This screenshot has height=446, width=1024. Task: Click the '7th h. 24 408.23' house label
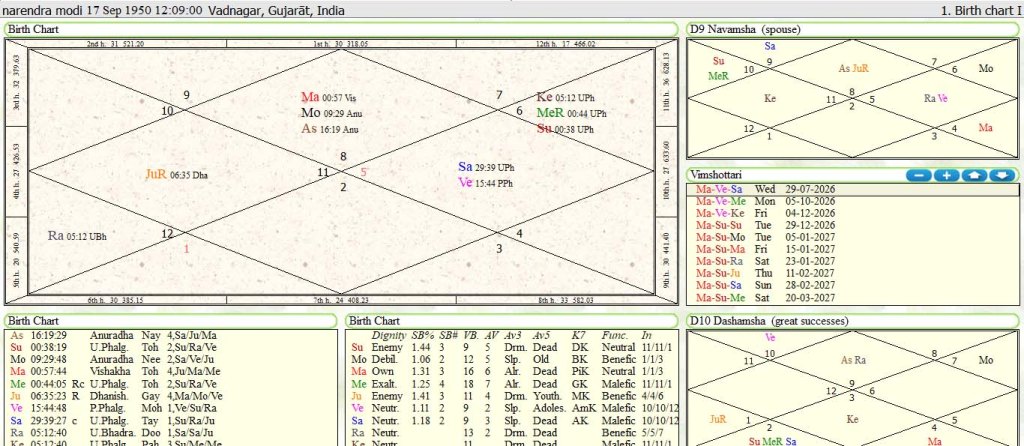340,300
